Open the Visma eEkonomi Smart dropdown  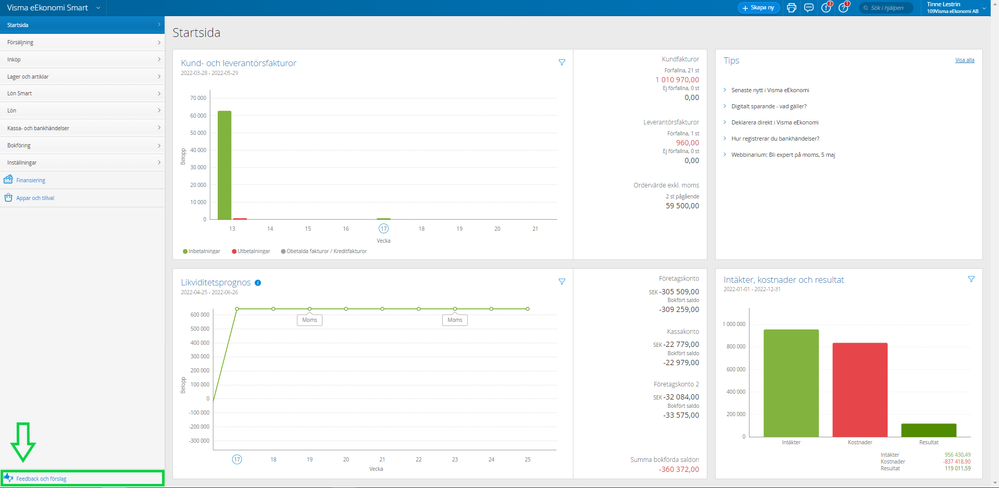(55, 7)
